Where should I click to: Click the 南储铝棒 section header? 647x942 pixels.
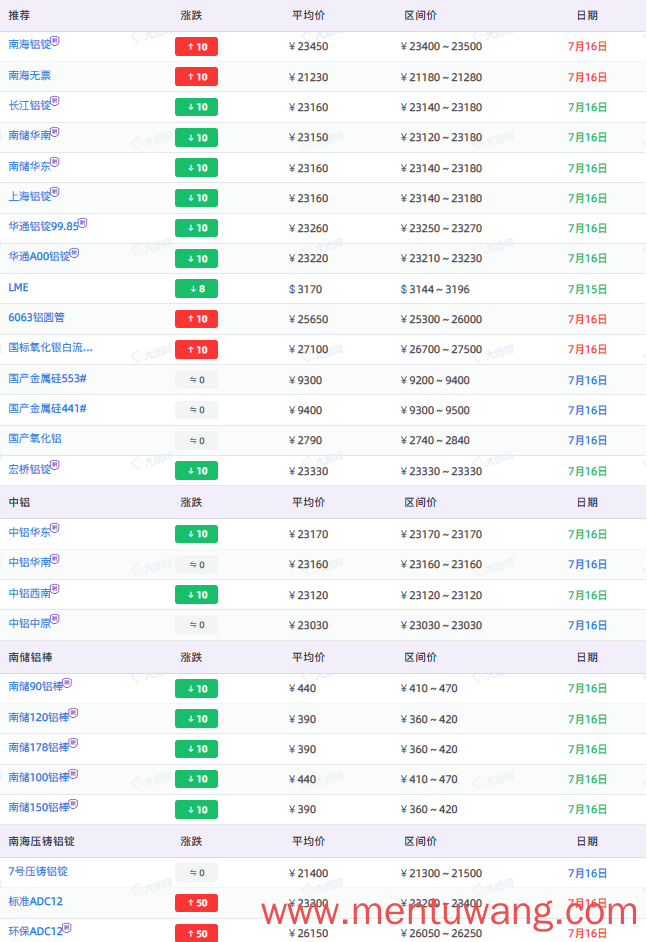tap(31, 657)
